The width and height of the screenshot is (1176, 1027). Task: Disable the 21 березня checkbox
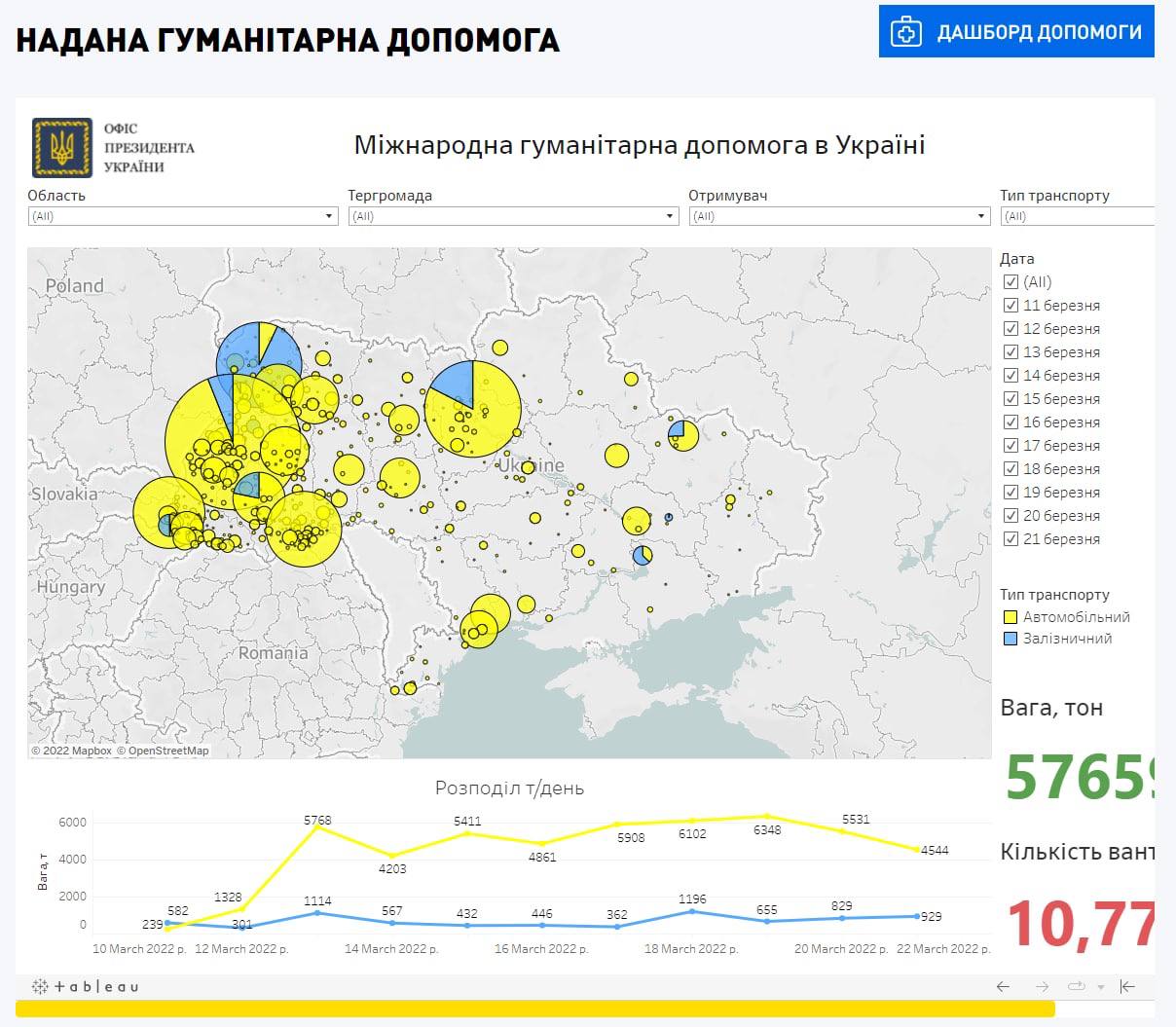pyautogui.click(x=1011, y=538)
